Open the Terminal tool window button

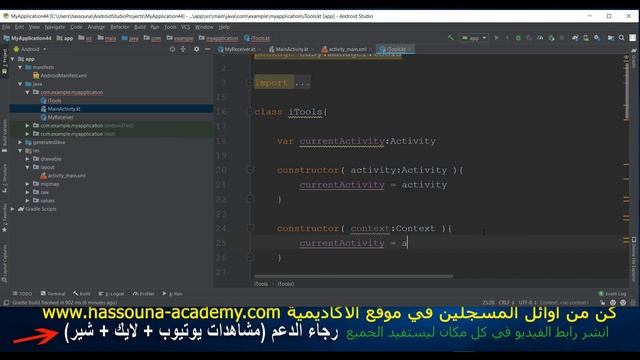tap(53, 293)
